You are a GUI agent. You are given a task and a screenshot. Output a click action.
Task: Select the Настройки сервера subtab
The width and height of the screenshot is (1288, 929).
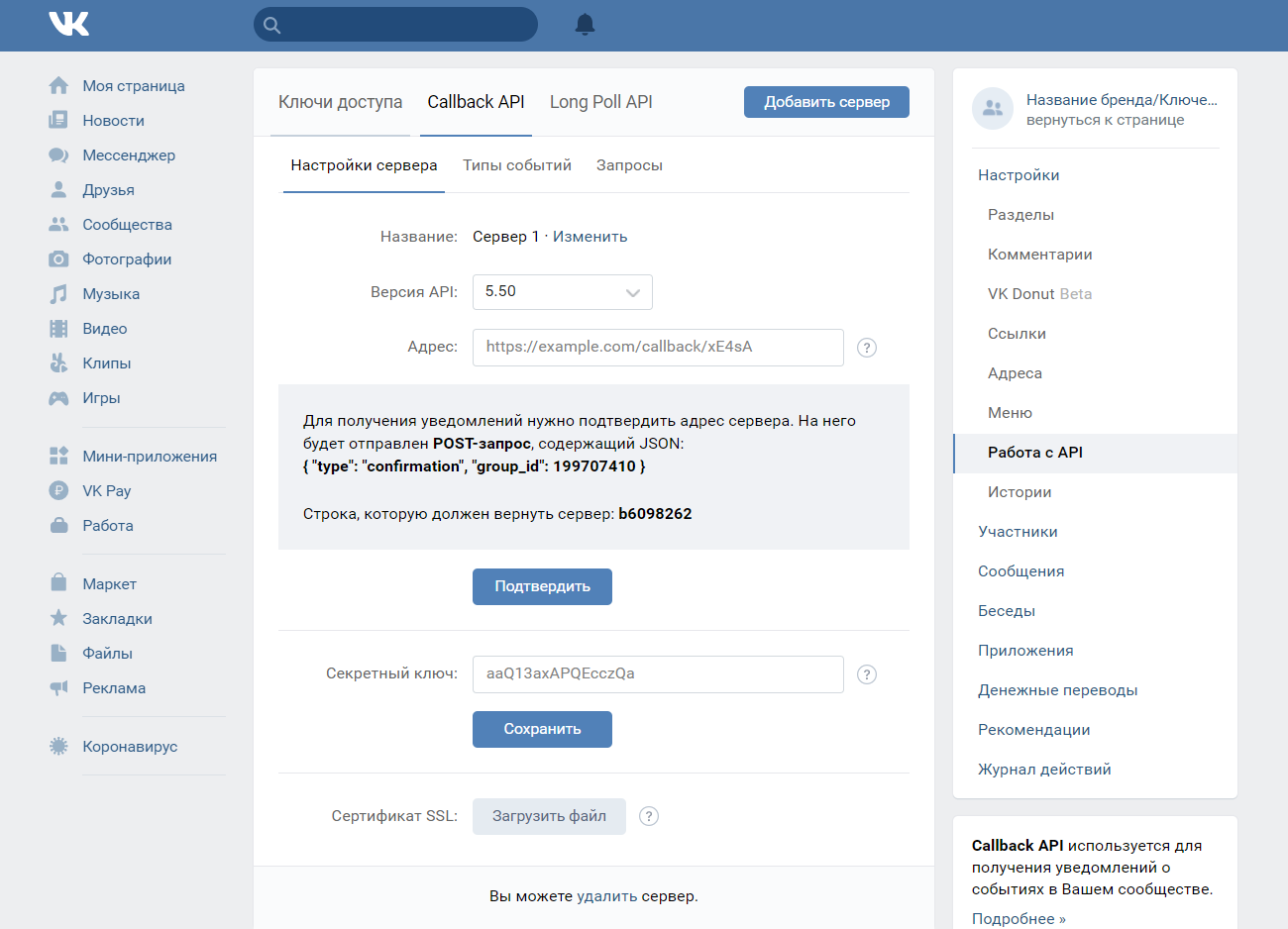(364, 165)
